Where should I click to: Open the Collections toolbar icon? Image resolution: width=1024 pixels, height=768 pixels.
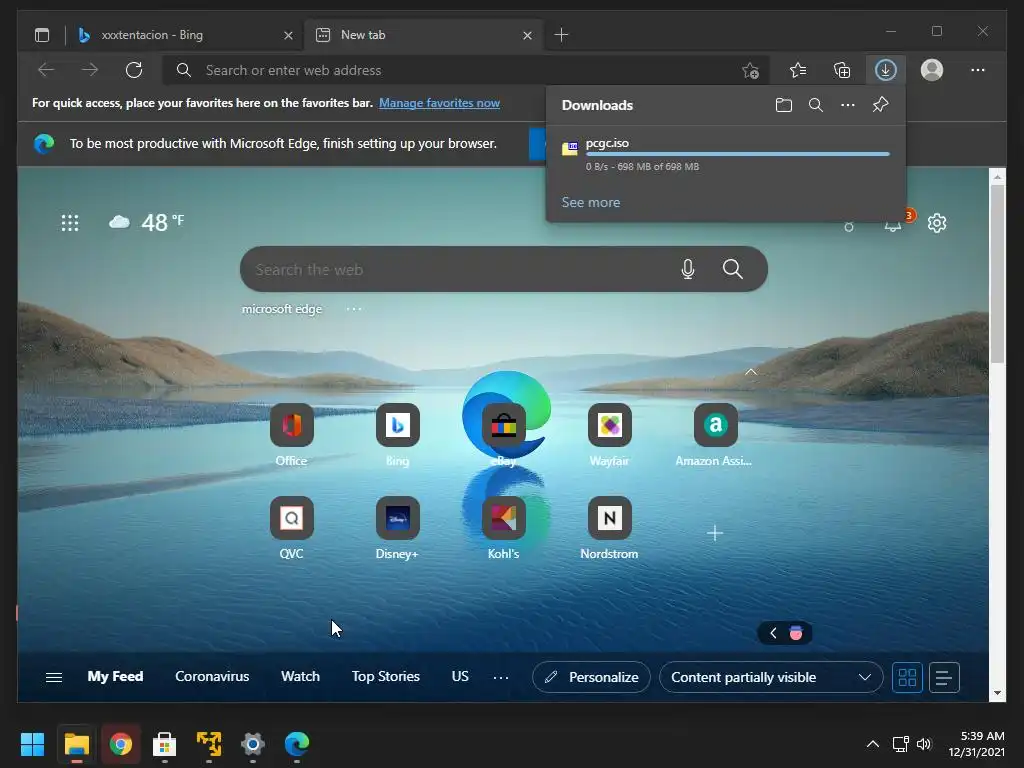coord(842,70)
